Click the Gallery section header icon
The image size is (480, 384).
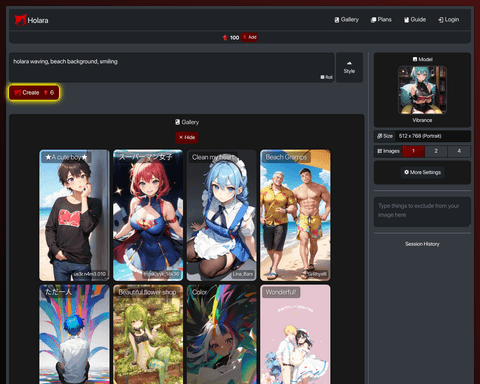coord(177,122)
